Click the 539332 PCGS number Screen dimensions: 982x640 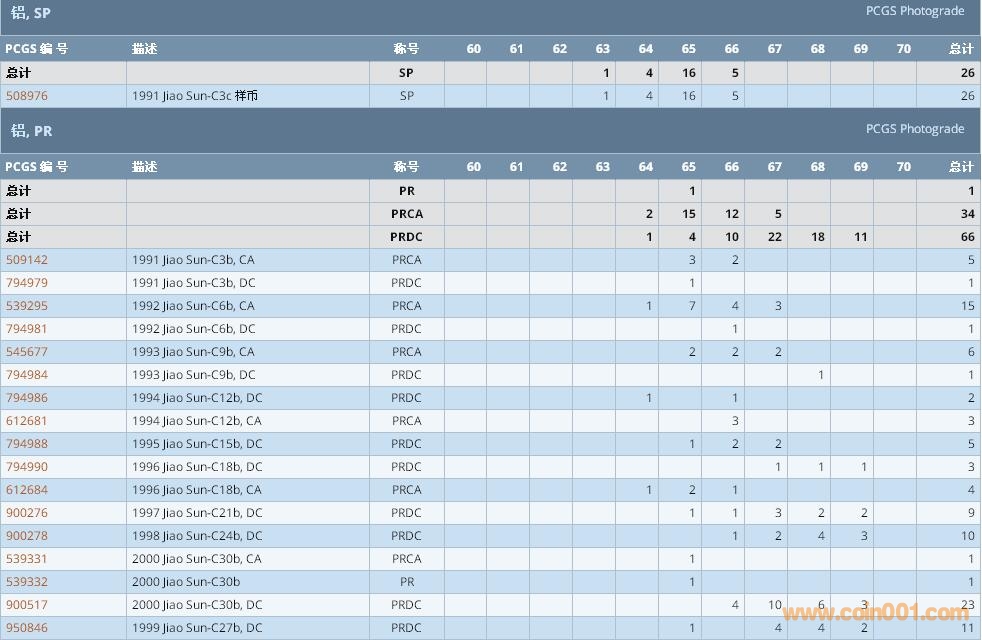pyautogui.click(x=27, y=582)
